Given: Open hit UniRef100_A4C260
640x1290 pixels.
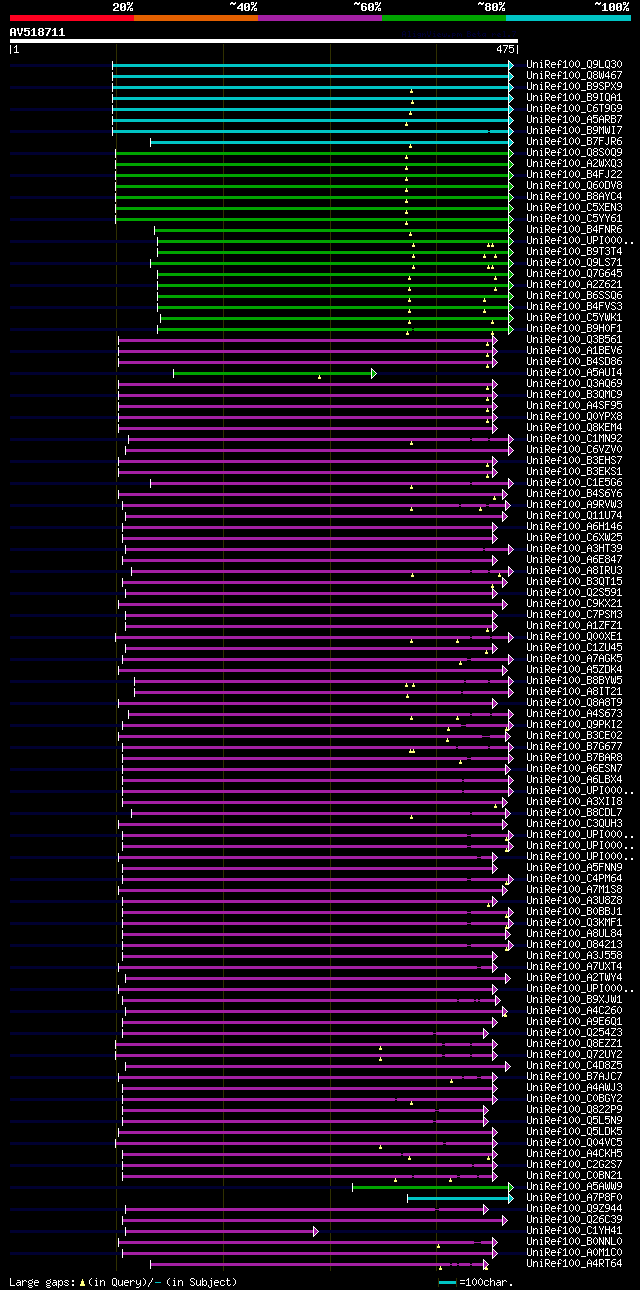Looking at the screenshot, I should (x=574, y=1011).
